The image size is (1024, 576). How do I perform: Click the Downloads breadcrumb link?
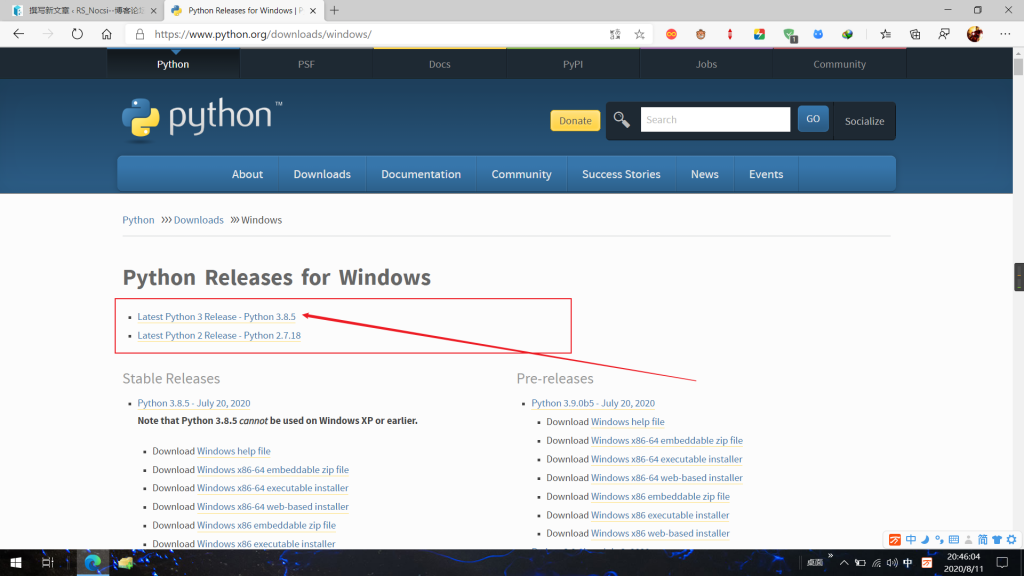[x=199, y=220]
